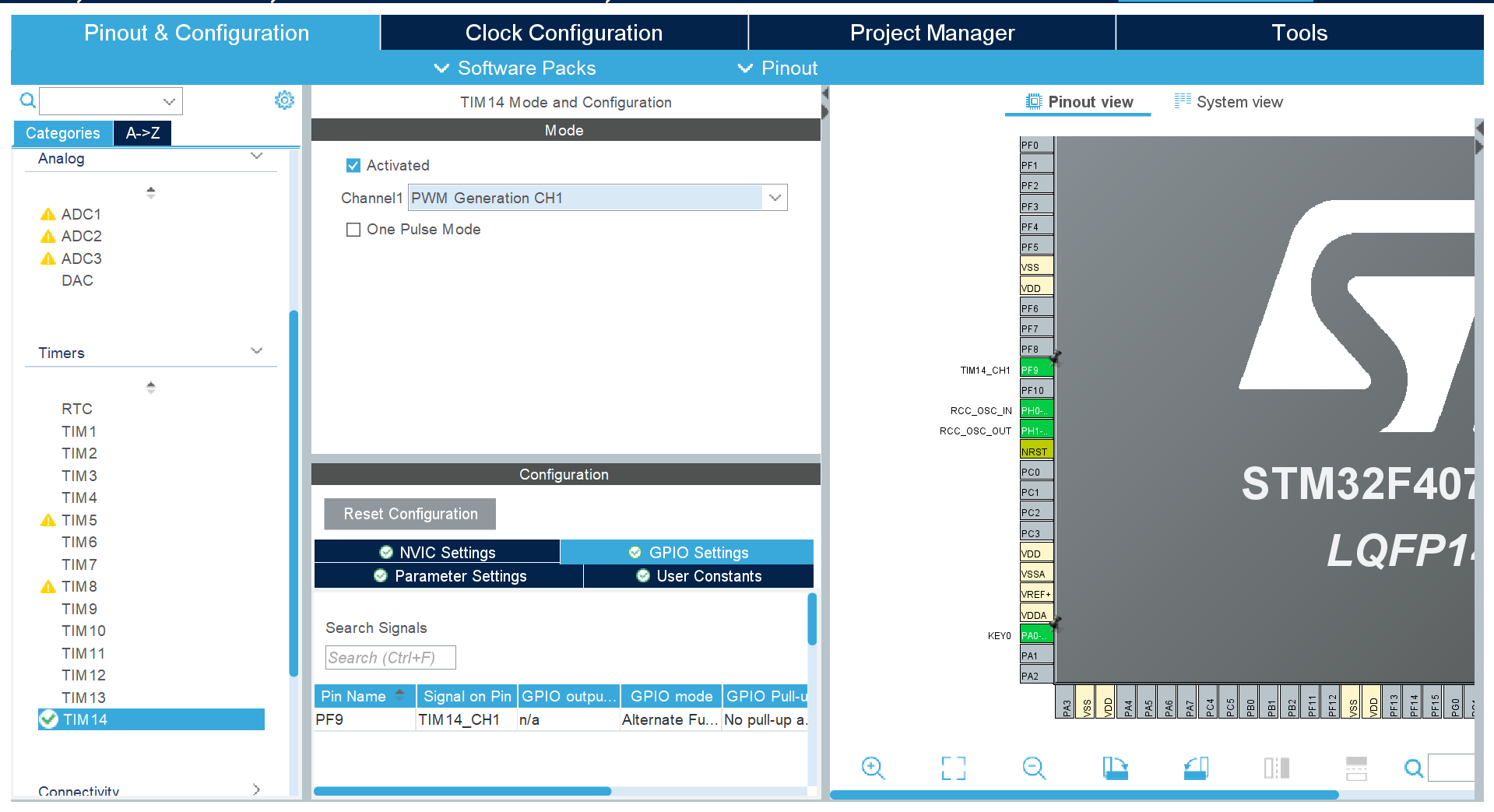Open the Pinout dropdown menu

point(778,68)
